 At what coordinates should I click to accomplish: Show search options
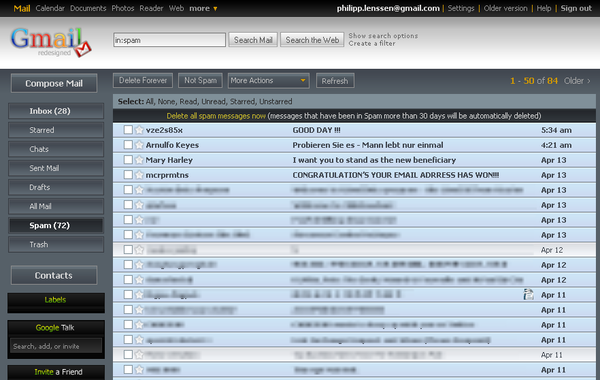pyautogui.click(x=383, y=36)
